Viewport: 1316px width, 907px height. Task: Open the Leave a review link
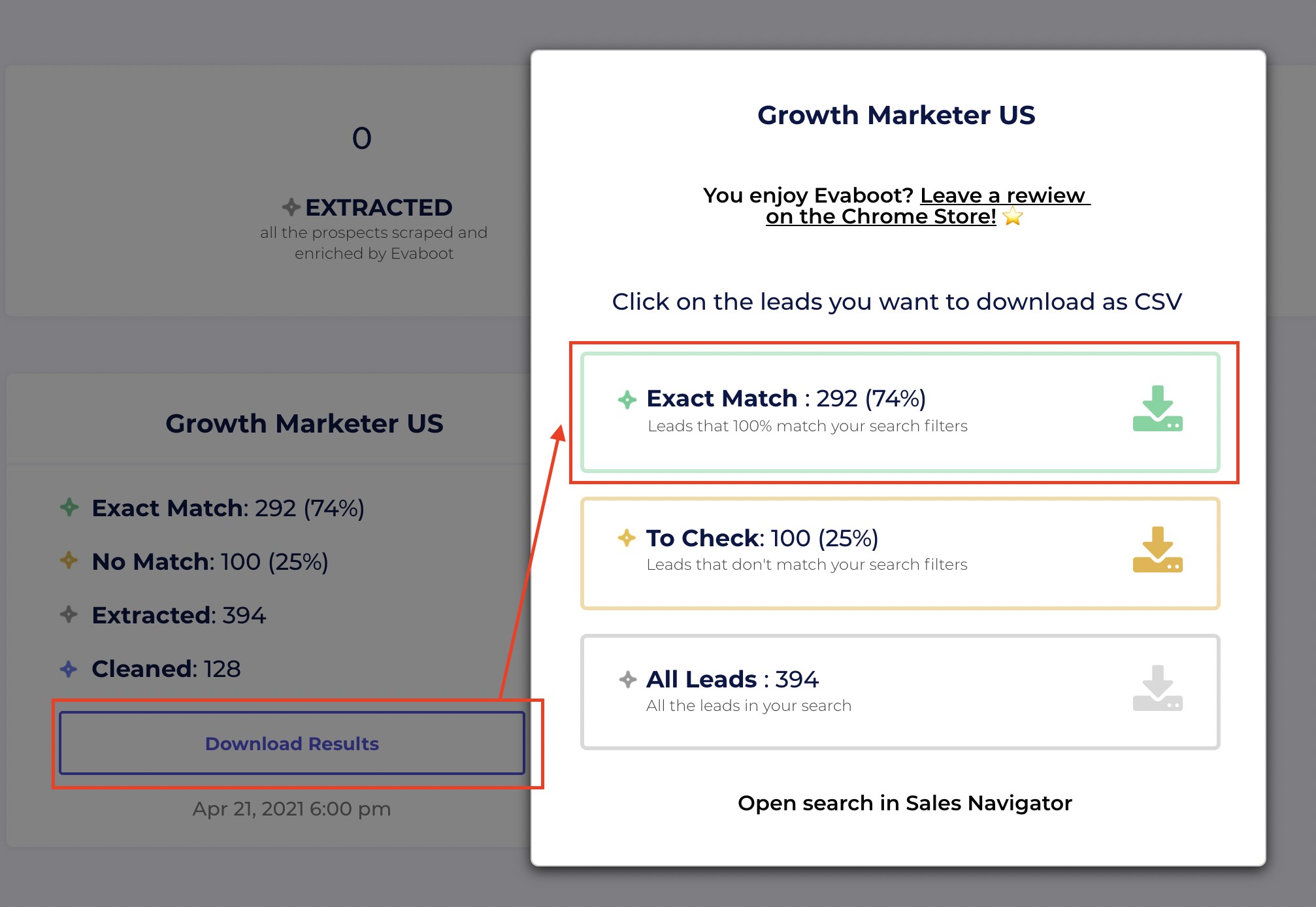point(928,206)
